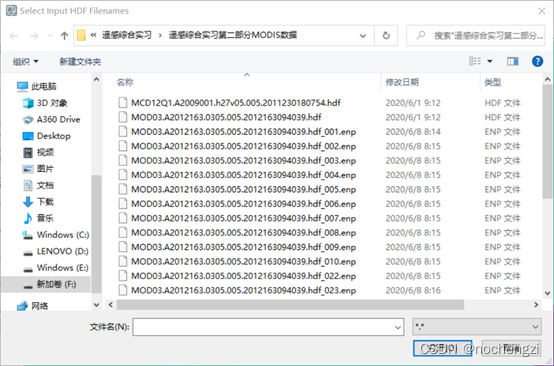The height and width of the screenshot is (366, 554).
Task: Select the hdf_010.enp file
Action: 243,262
